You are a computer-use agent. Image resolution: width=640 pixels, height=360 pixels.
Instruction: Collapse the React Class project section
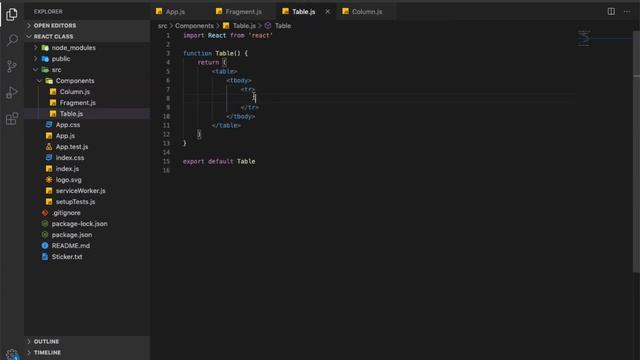coord(87,36)
